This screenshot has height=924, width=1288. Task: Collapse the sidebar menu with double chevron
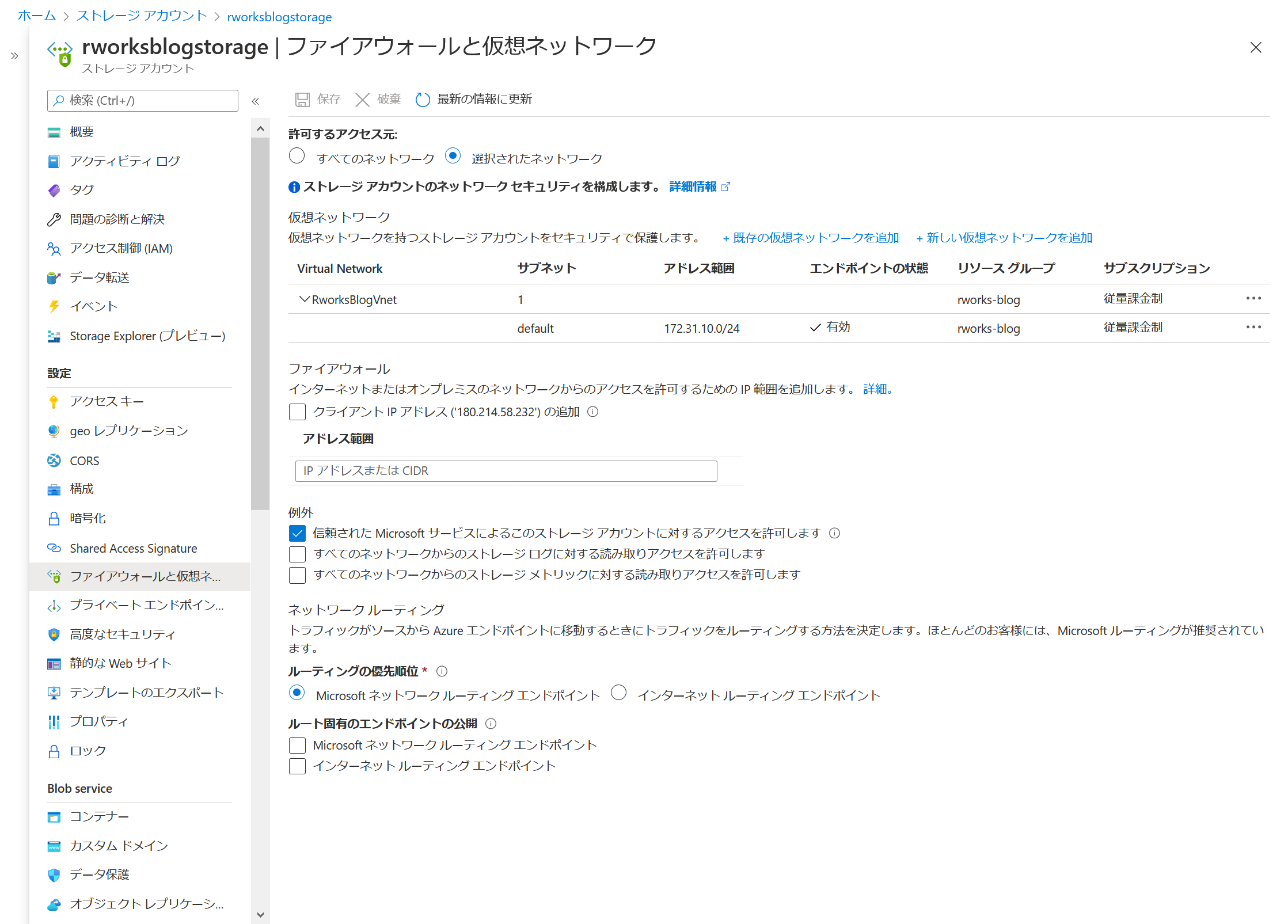256,101
